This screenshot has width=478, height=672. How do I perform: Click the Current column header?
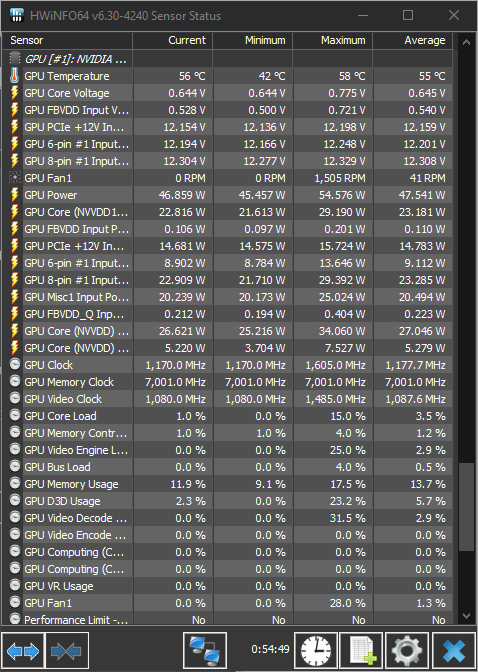click(172, 40)
